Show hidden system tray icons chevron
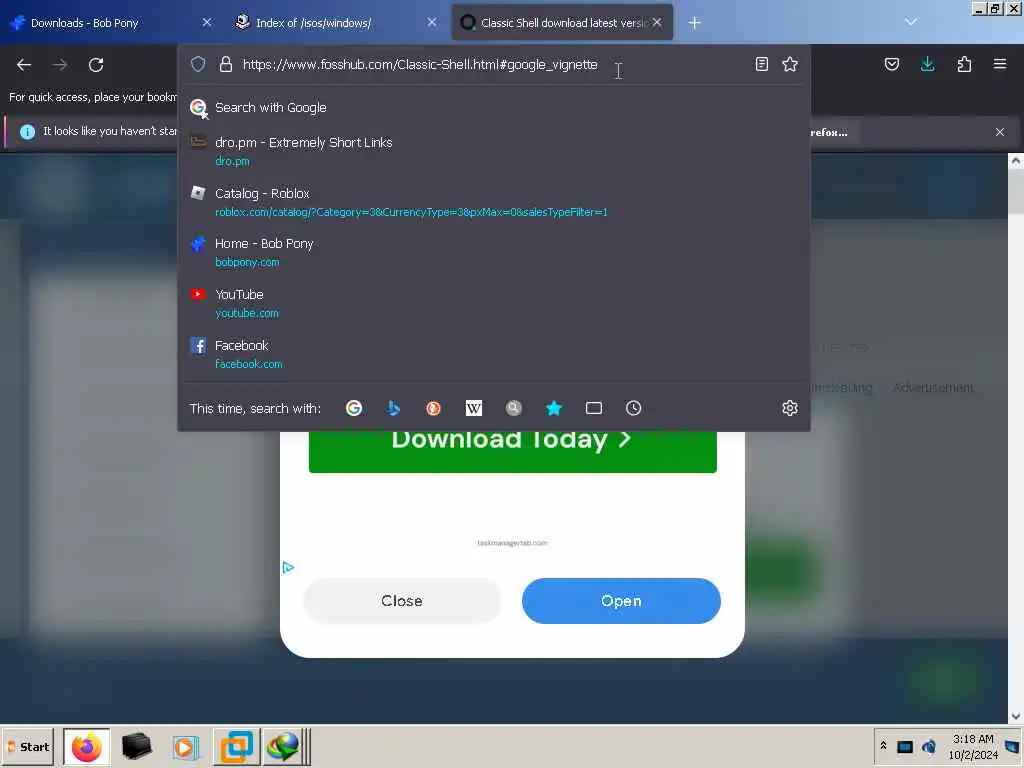Image resolution: width=1024 pixels, height=768 pixels. (884, 746)
